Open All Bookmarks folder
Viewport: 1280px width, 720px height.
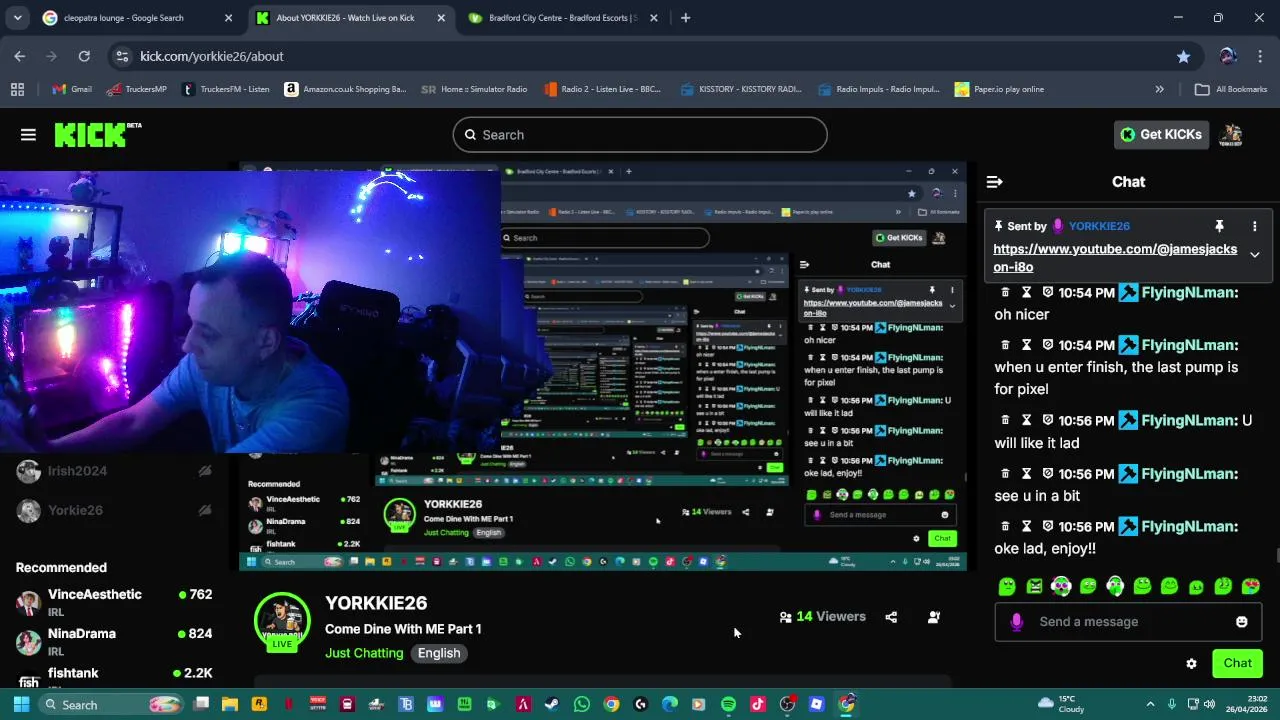tap(1231, 89)
